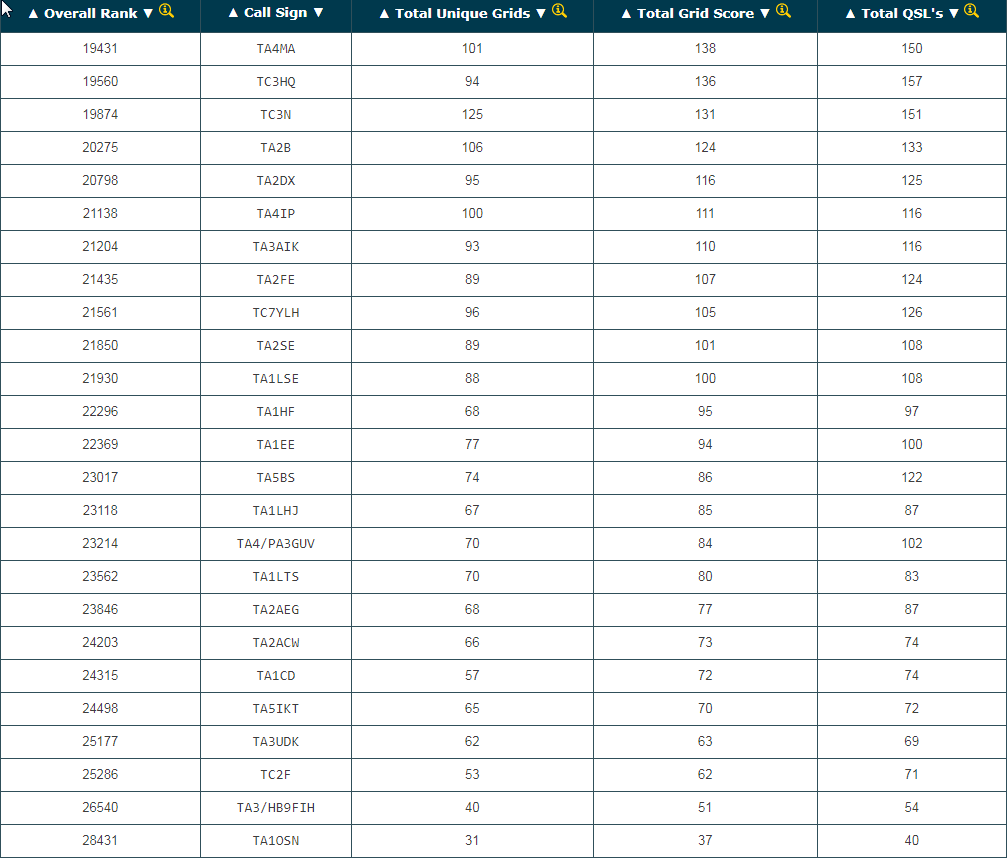Click QSL total 122 for TA5BS
Screen dimensions: 1008x861
(x=912, y=477)
